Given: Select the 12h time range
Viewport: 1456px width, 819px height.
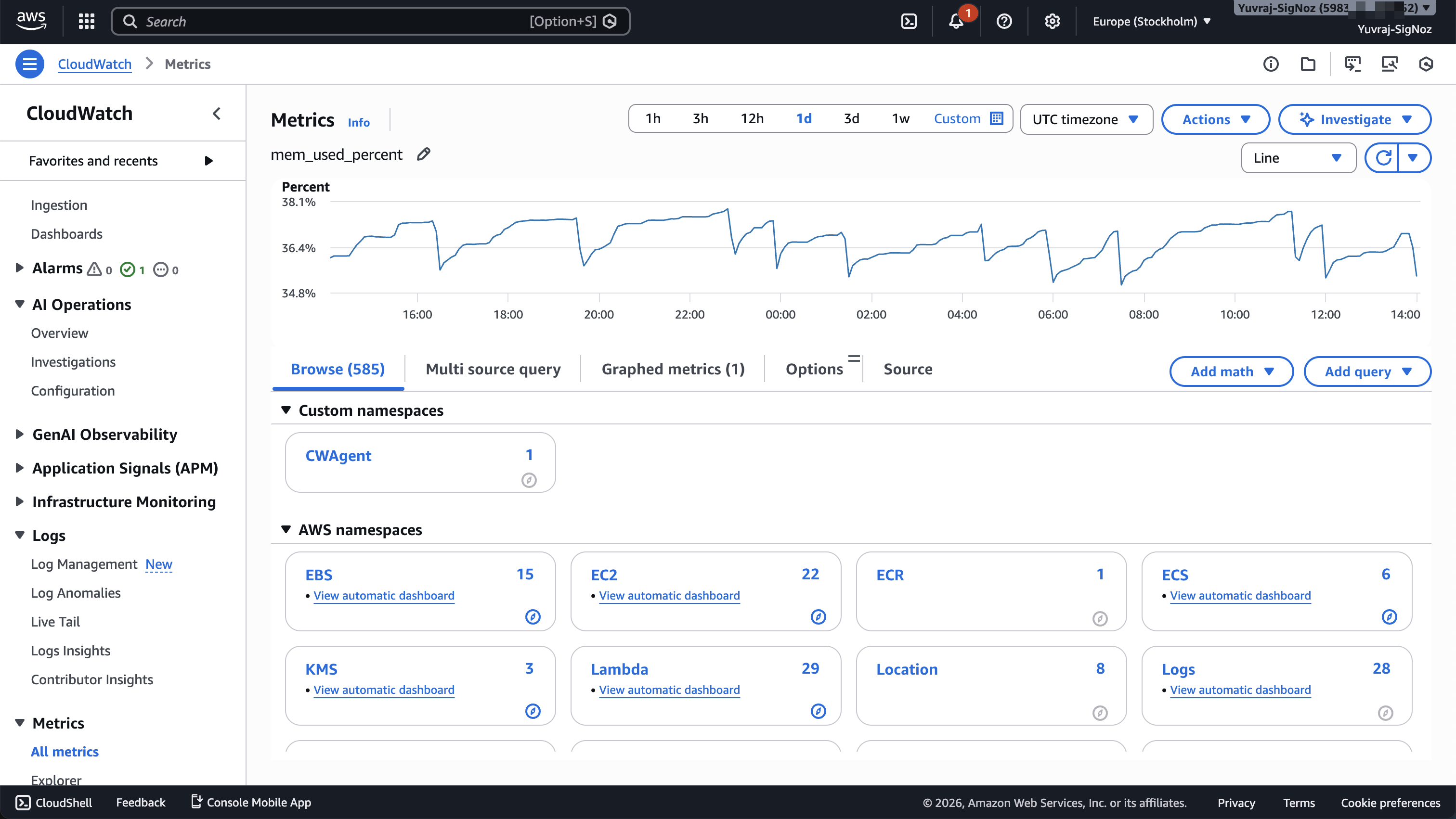Looking at the screenshot, I should tap(751, 118).
